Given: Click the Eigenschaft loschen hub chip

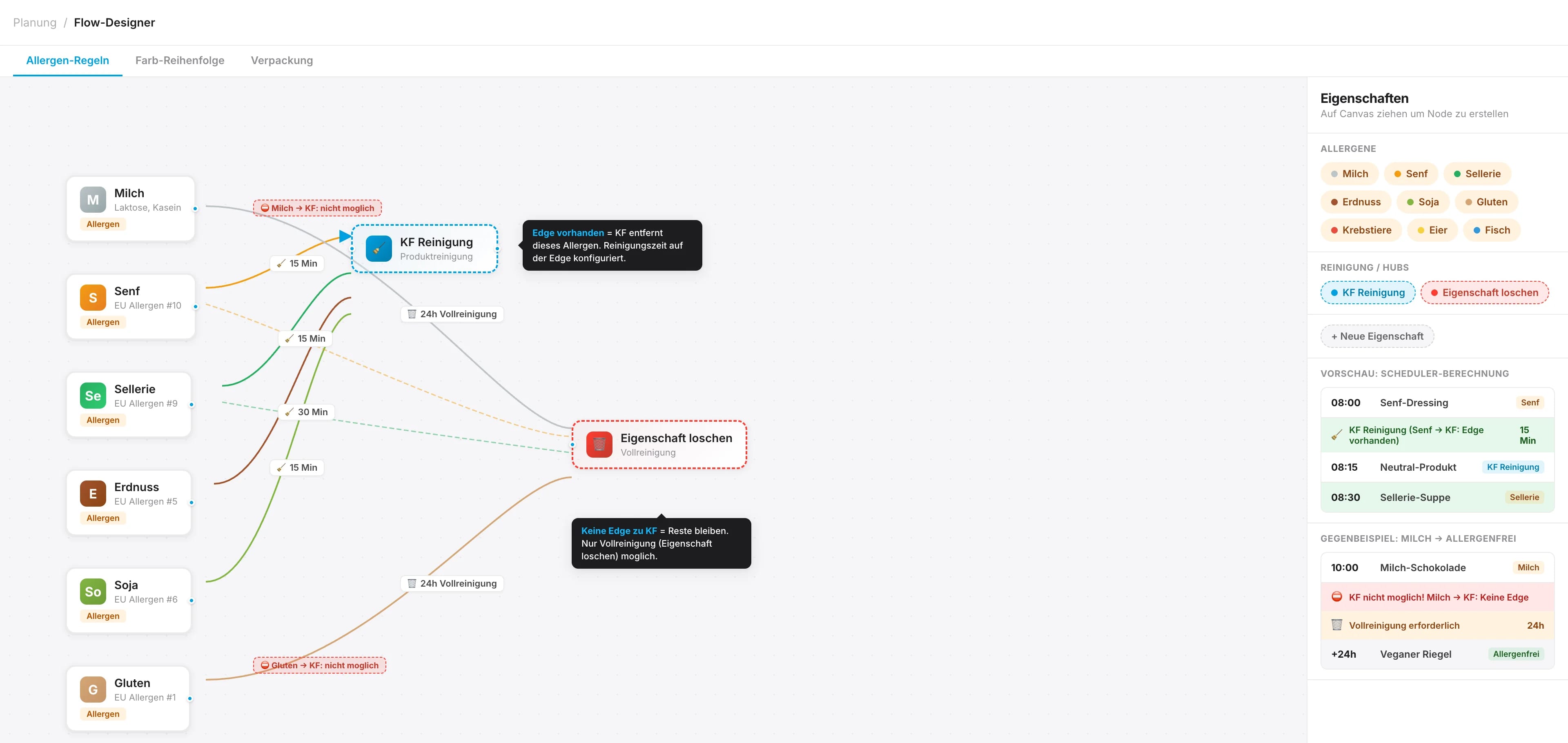Looking at the screenshot, I should (1484, 293).
